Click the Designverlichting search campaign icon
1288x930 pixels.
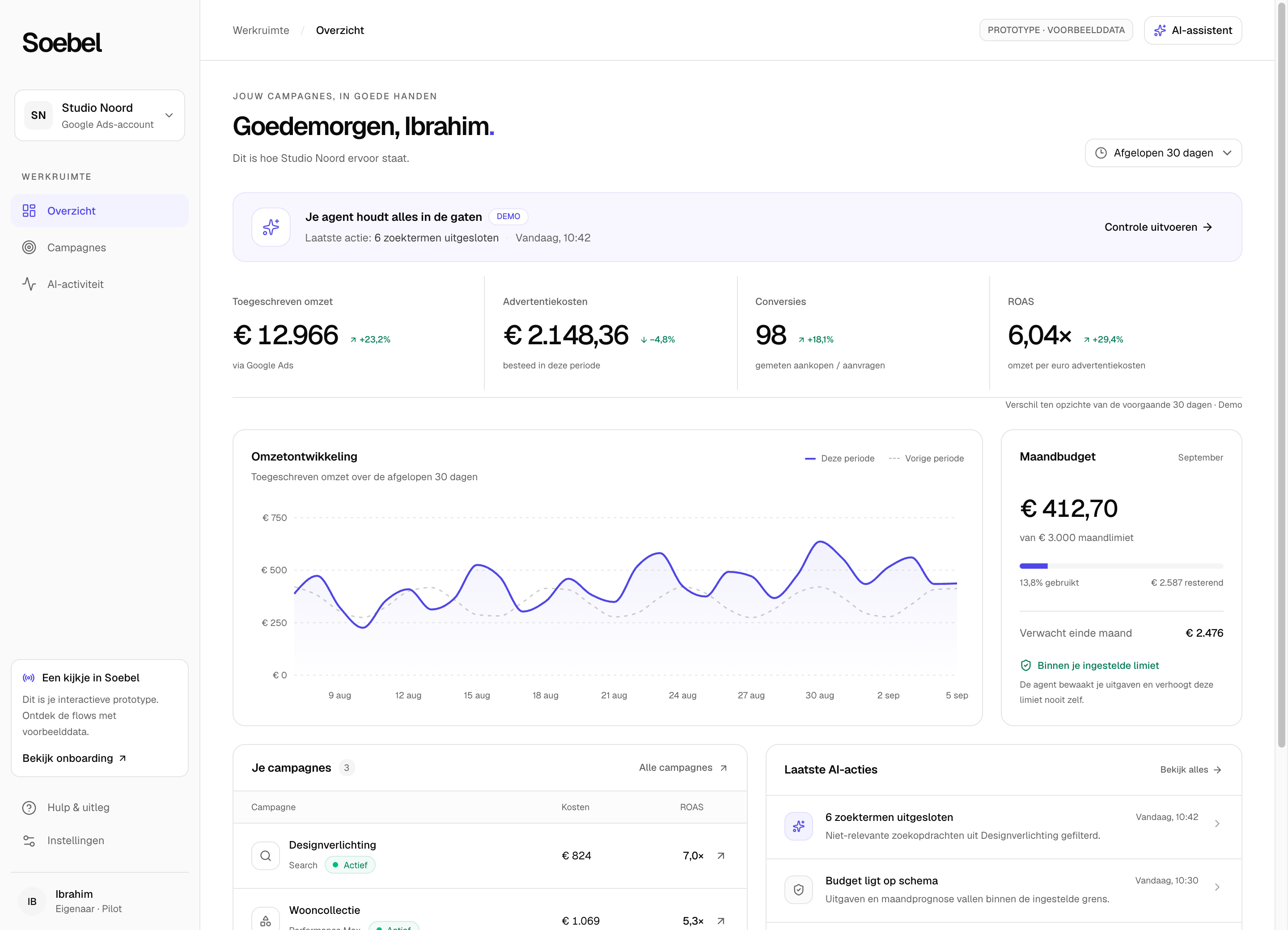pos(265,856)
